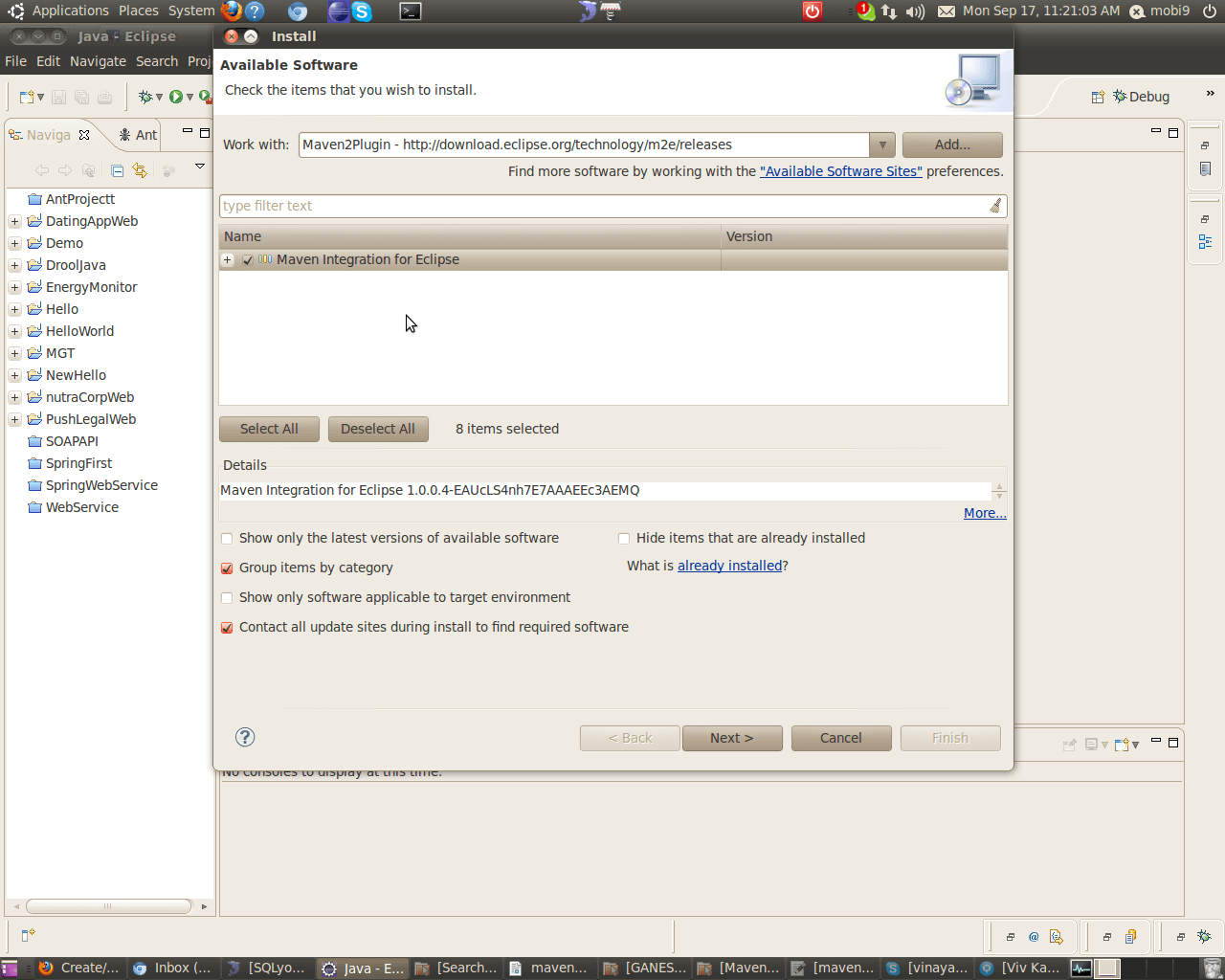1225x980 pixels.
Task: Toggle Link with Editor in the Navigator toolbar
Action: 140,170
